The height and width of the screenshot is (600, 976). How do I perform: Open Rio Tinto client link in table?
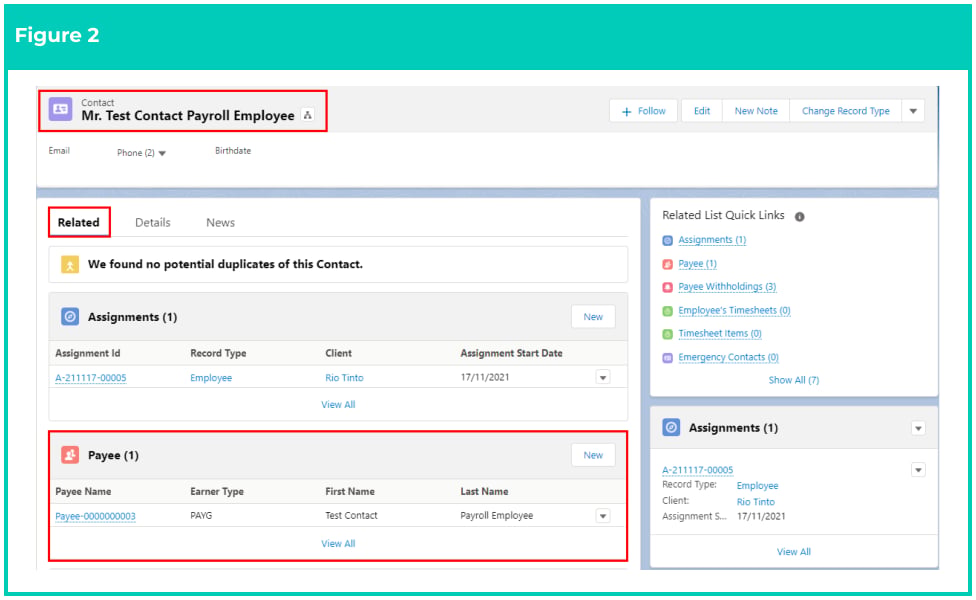click(x=344, y=378)
